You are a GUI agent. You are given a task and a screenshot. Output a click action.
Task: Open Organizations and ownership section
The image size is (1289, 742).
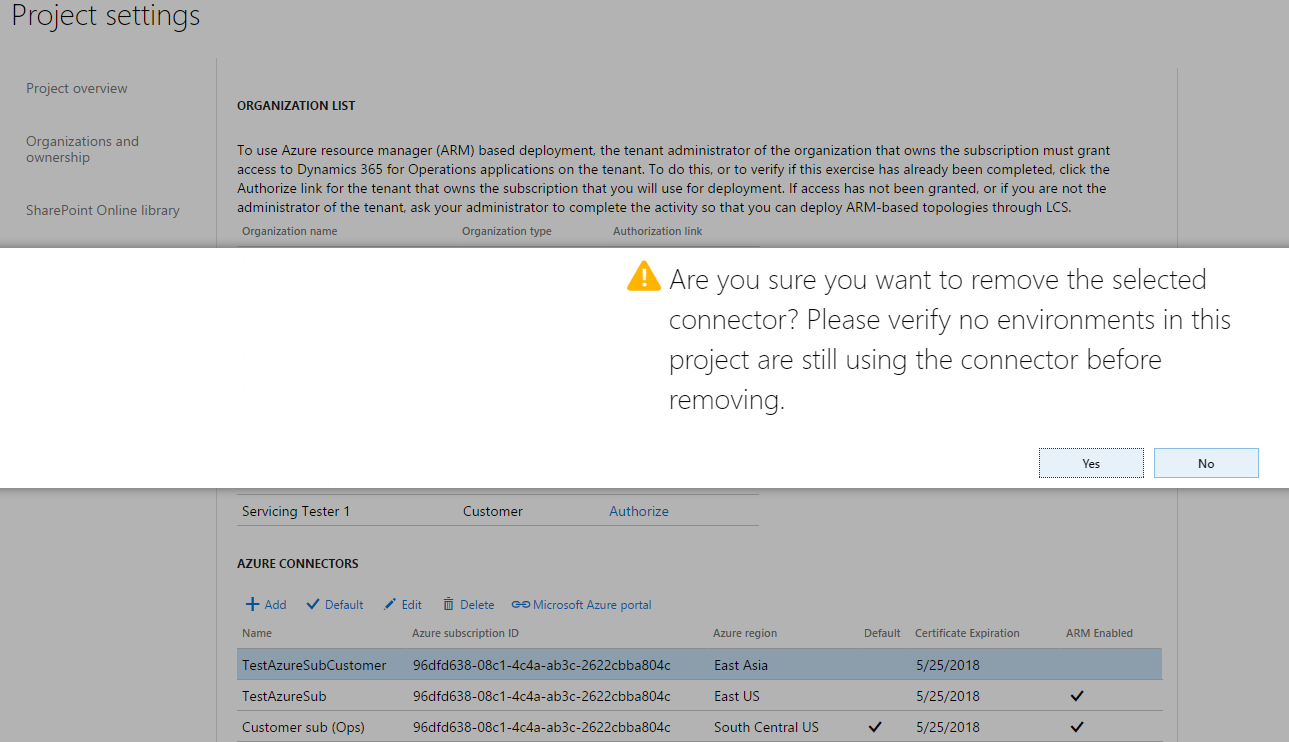82,149
